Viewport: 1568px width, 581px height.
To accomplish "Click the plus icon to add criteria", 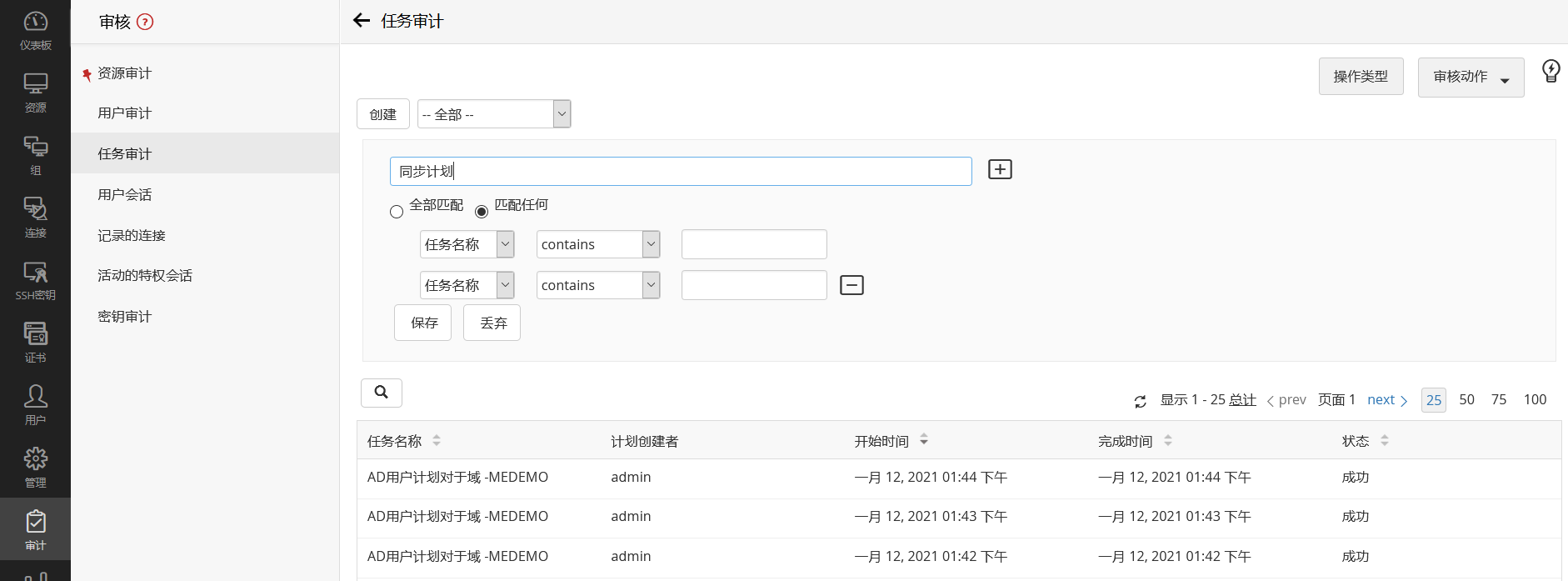I will pos(1000,169).
